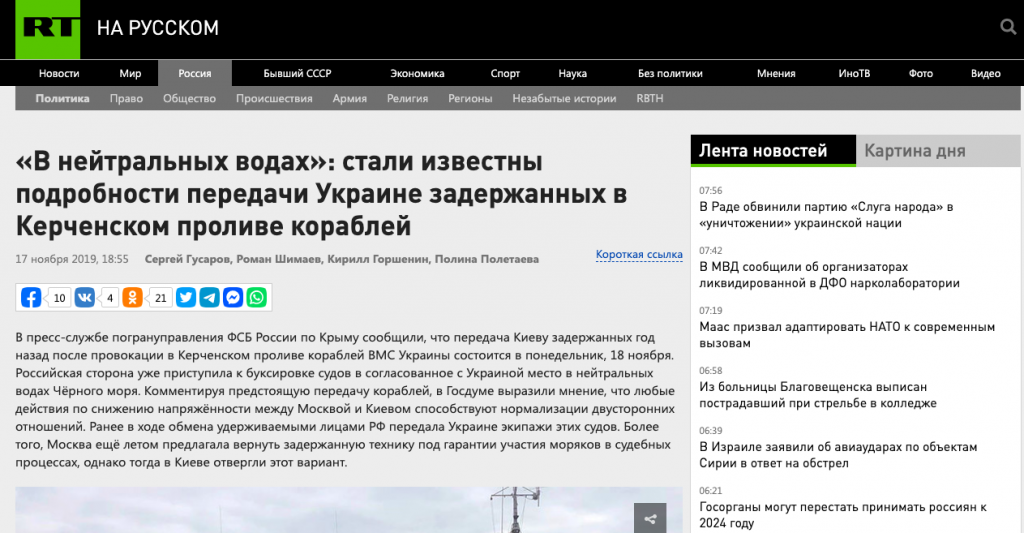Screen dimensions: 1024x533
Task: Select the «Лента новостей» tab
Action: point(763,151)
